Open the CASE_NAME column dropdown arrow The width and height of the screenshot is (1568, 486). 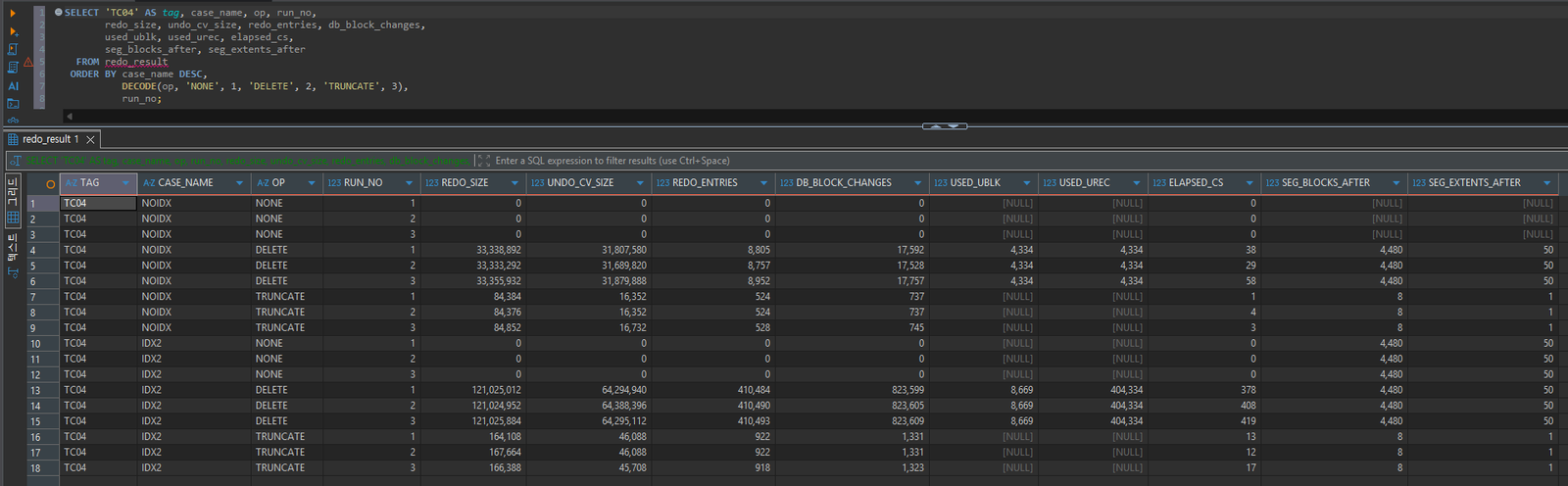point(239,183)
